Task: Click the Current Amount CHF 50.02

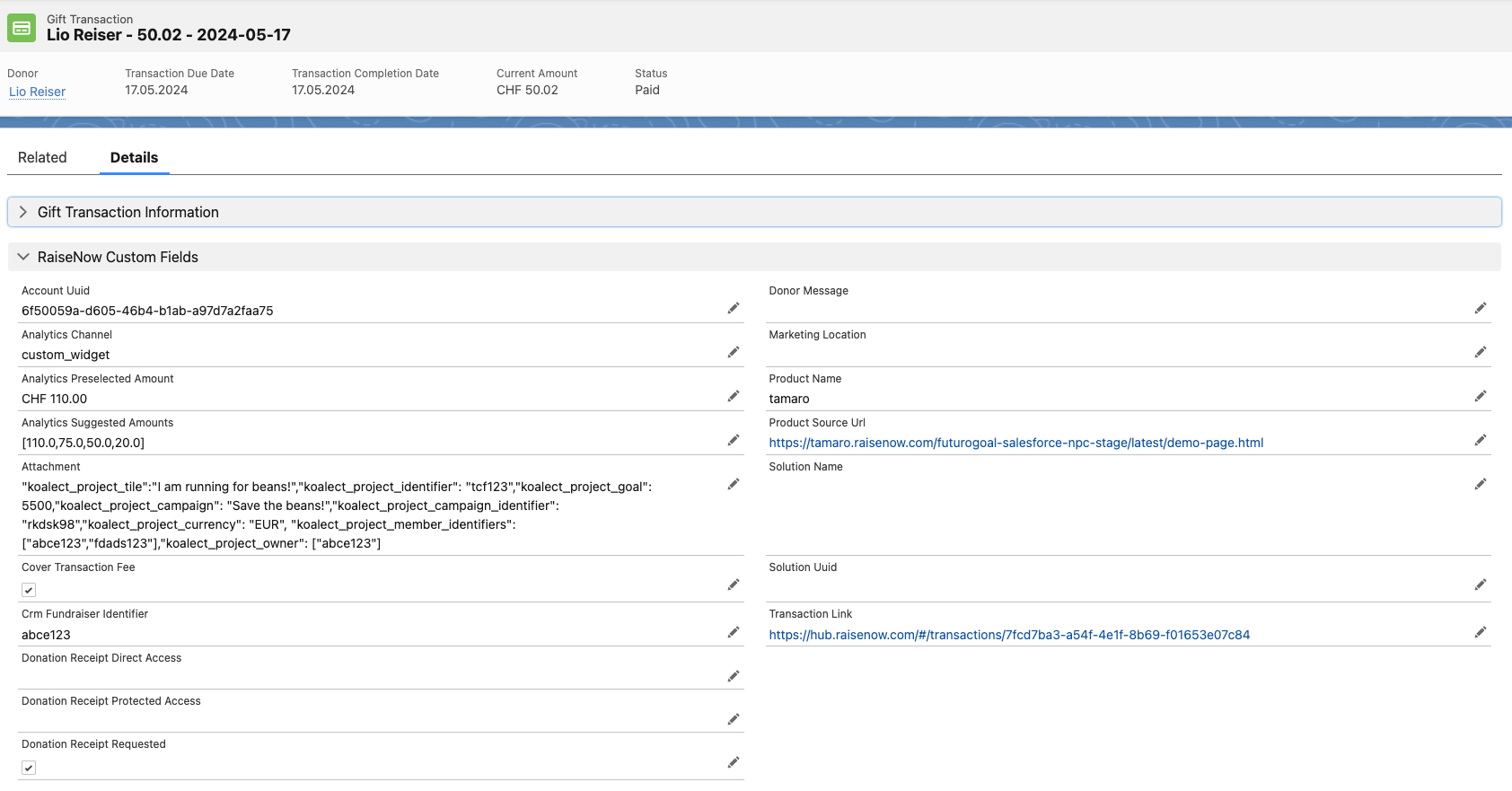Action: pos(527,90)
